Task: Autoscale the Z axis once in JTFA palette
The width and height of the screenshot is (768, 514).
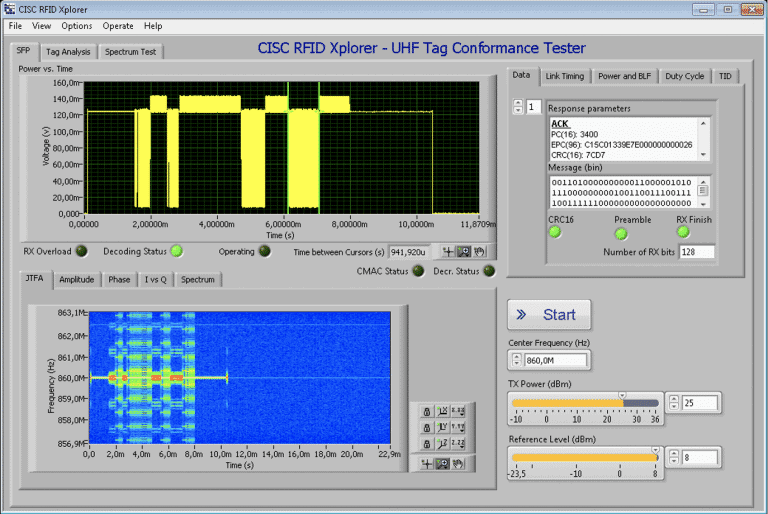Action: pos(442,444)
